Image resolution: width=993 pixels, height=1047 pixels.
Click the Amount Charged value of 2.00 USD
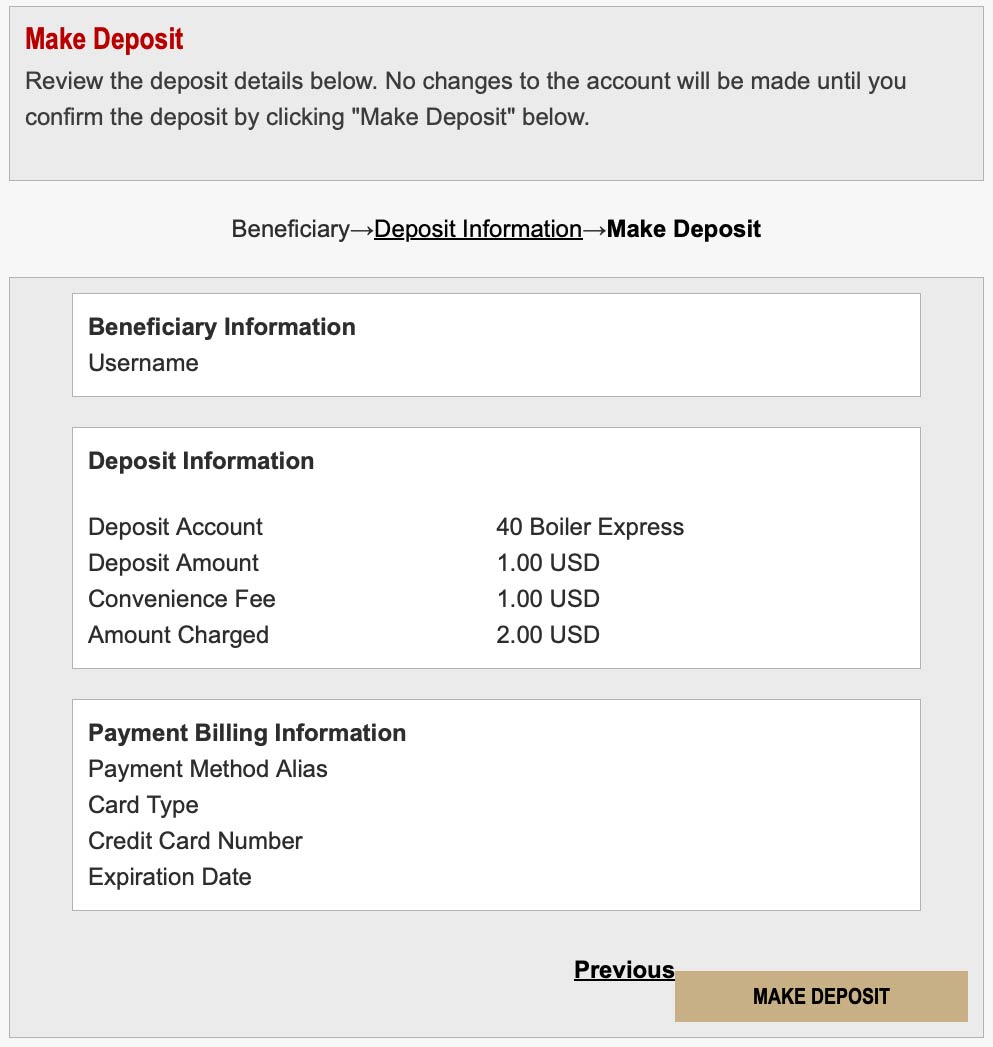point(548,635)
